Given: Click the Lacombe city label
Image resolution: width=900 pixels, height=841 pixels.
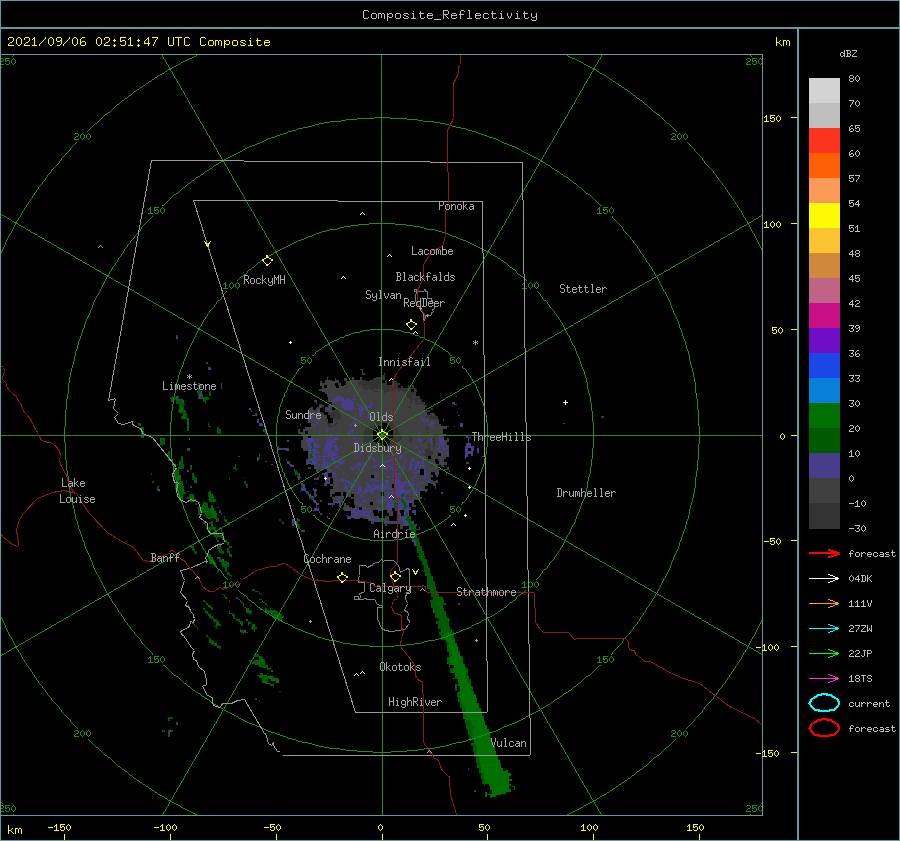Looking at the screenshot, I should click(432, 251).
